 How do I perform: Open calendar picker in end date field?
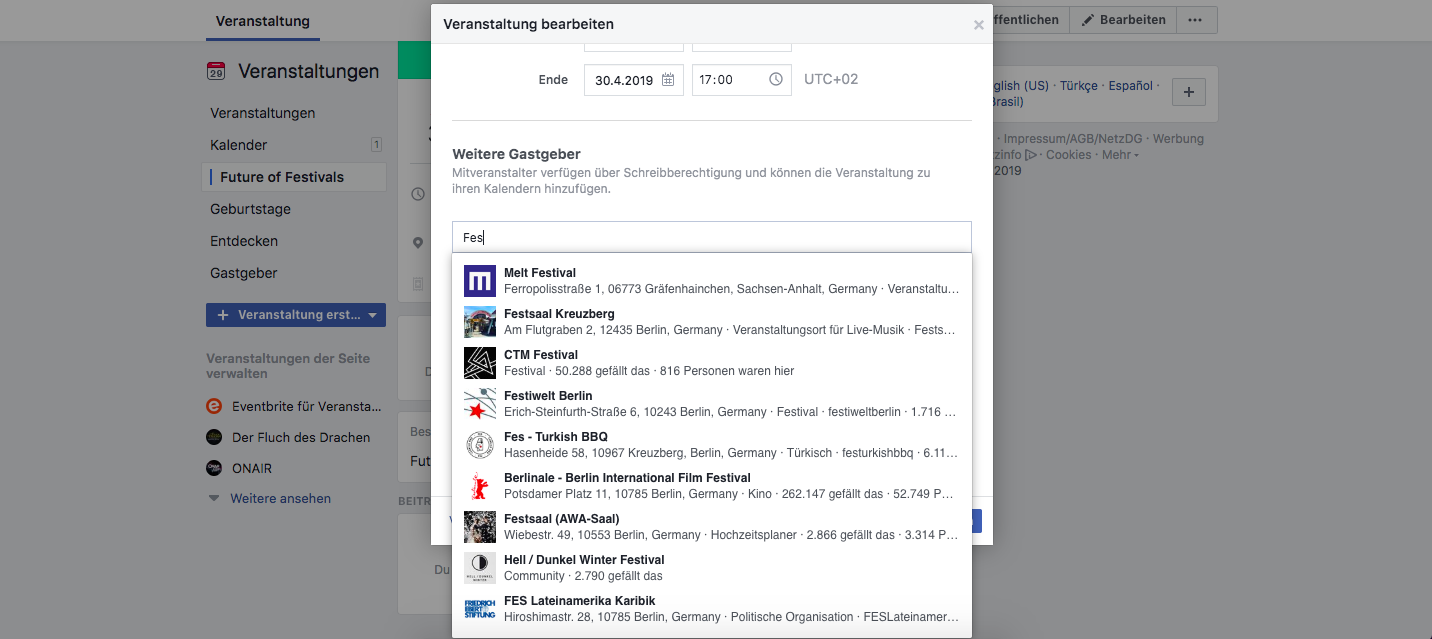[x=668, y=80]
